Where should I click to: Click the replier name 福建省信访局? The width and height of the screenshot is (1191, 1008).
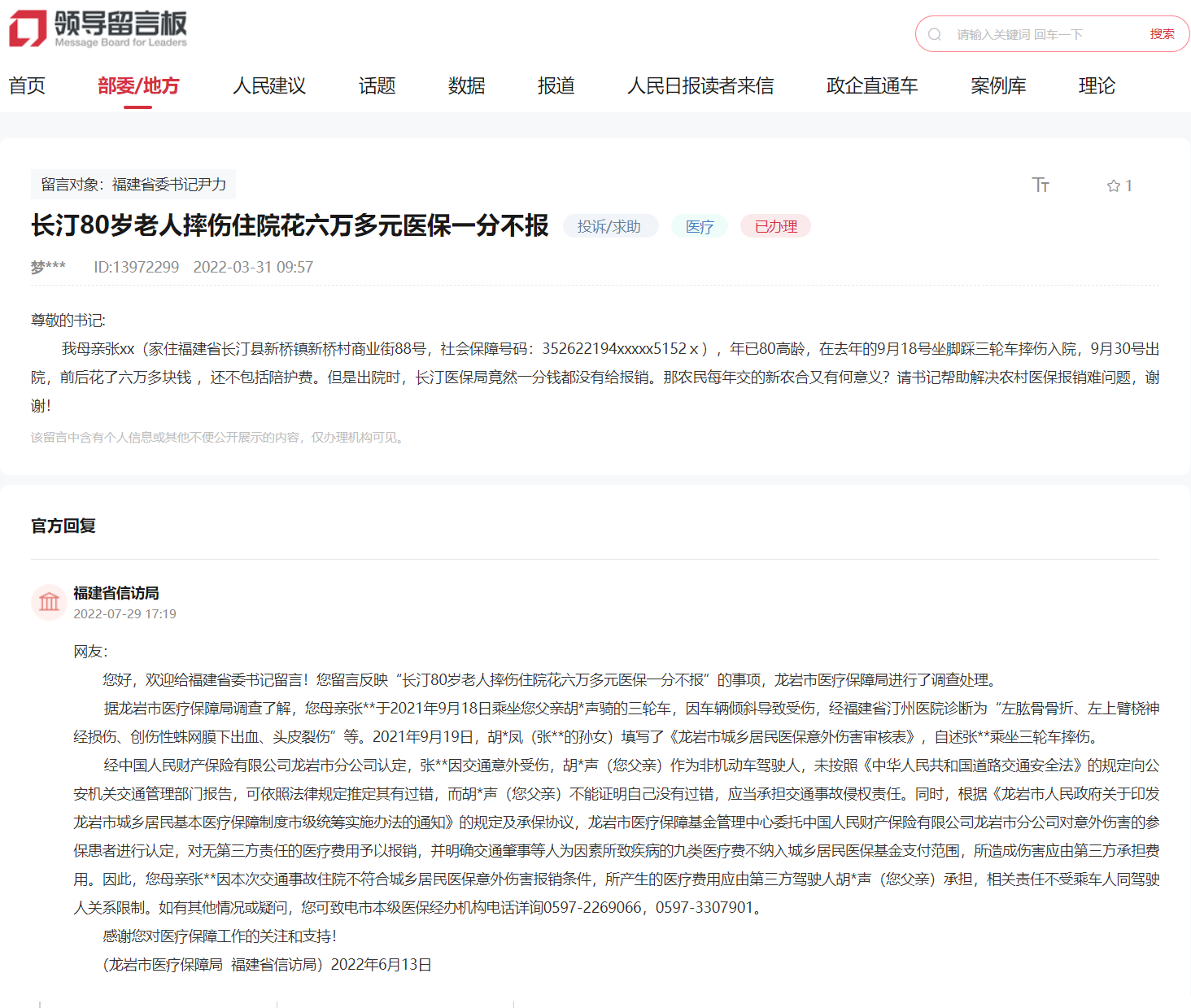pos(116,593)
